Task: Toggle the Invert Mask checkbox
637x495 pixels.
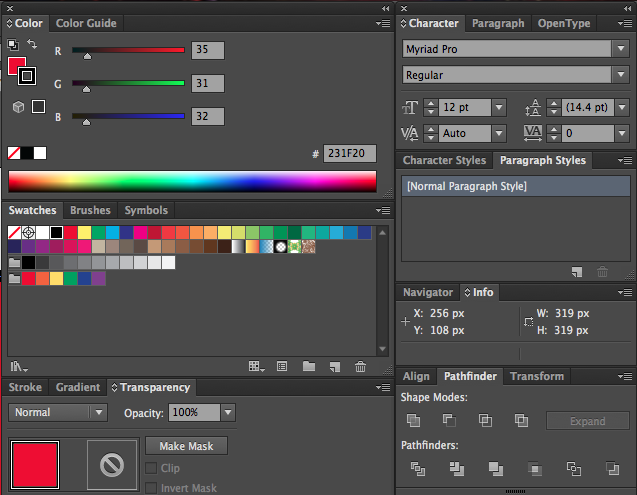Action: pyautogui.click(x=151, y=488)
